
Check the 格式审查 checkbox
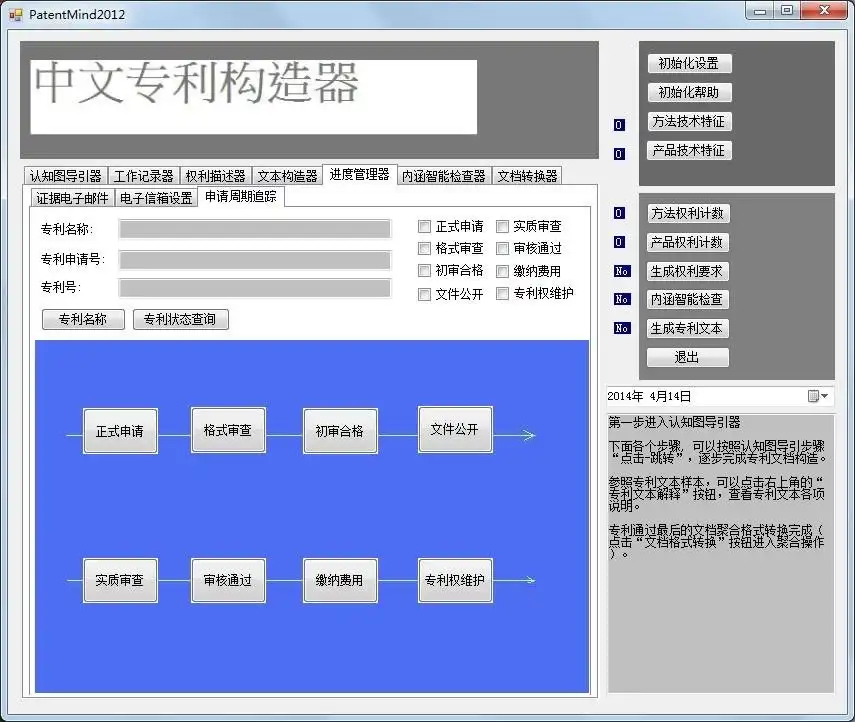424,248
